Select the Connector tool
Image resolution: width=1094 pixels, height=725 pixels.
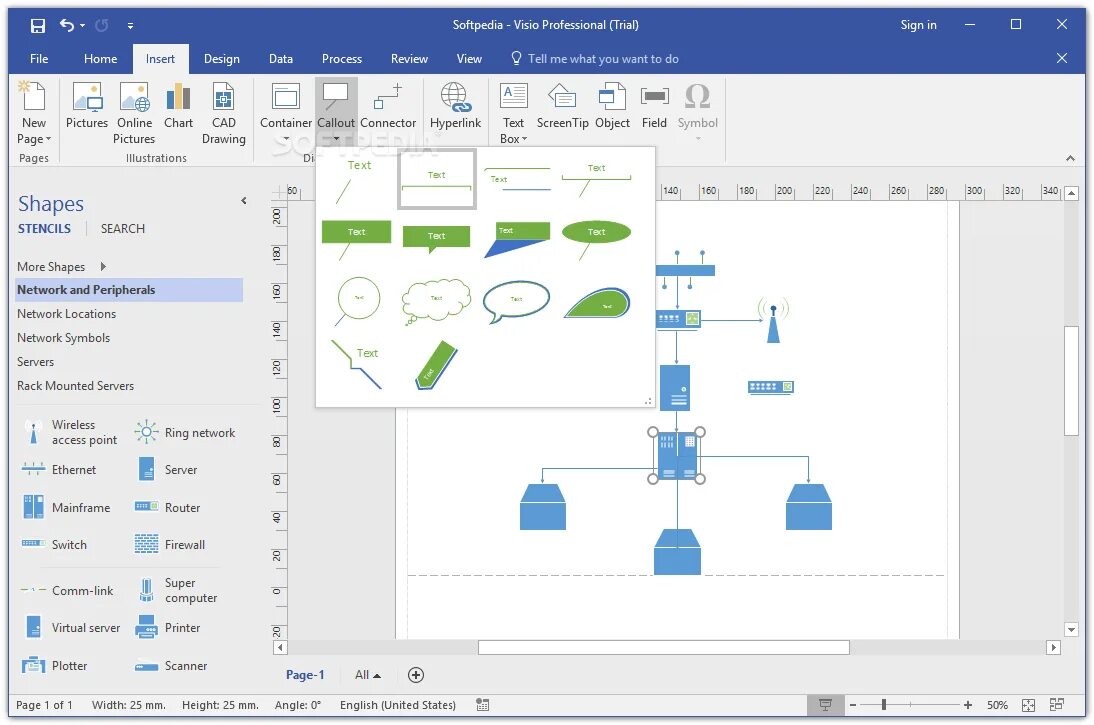388,105
